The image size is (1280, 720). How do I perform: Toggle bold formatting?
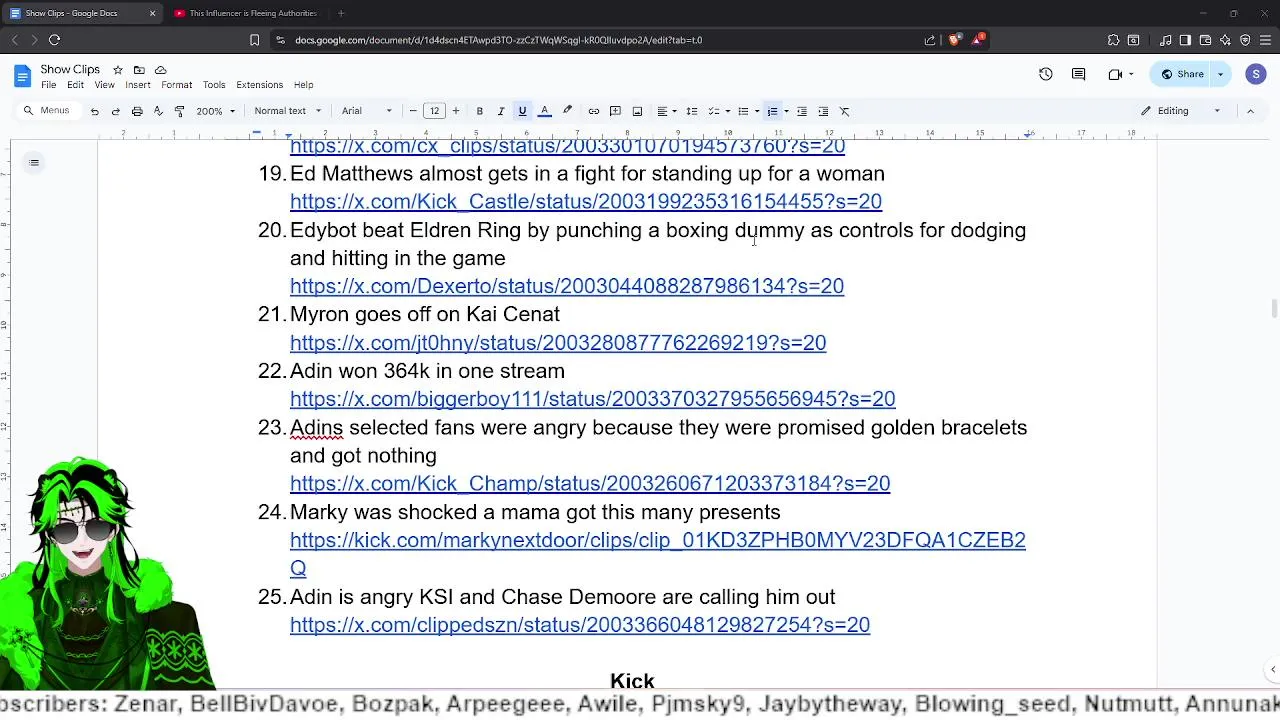[480, 111]
